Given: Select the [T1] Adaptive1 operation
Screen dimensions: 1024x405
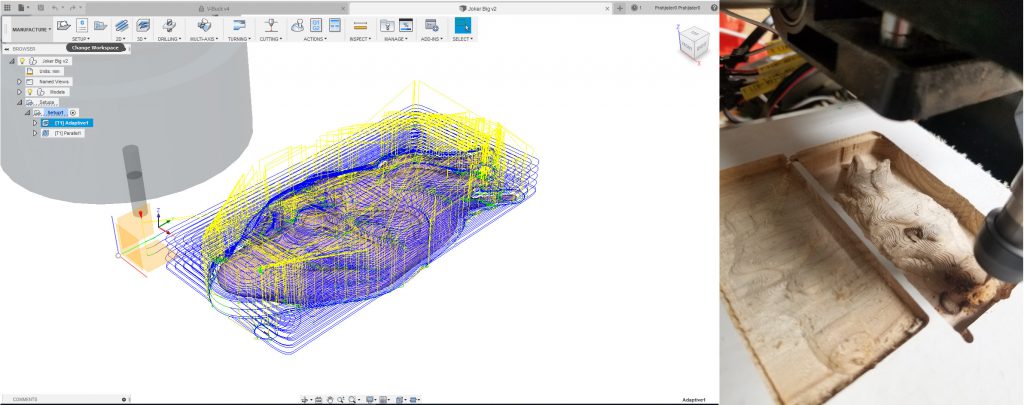Looking at the screenshot, I should coord(67,123).
